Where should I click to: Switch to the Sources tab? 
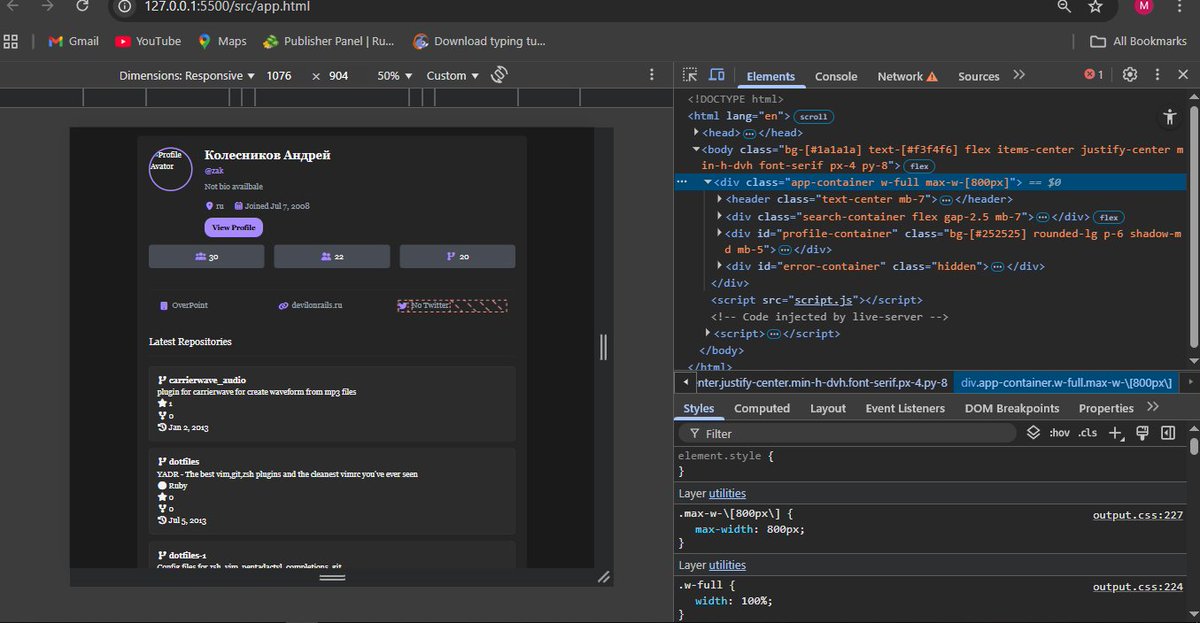[978, 76]
